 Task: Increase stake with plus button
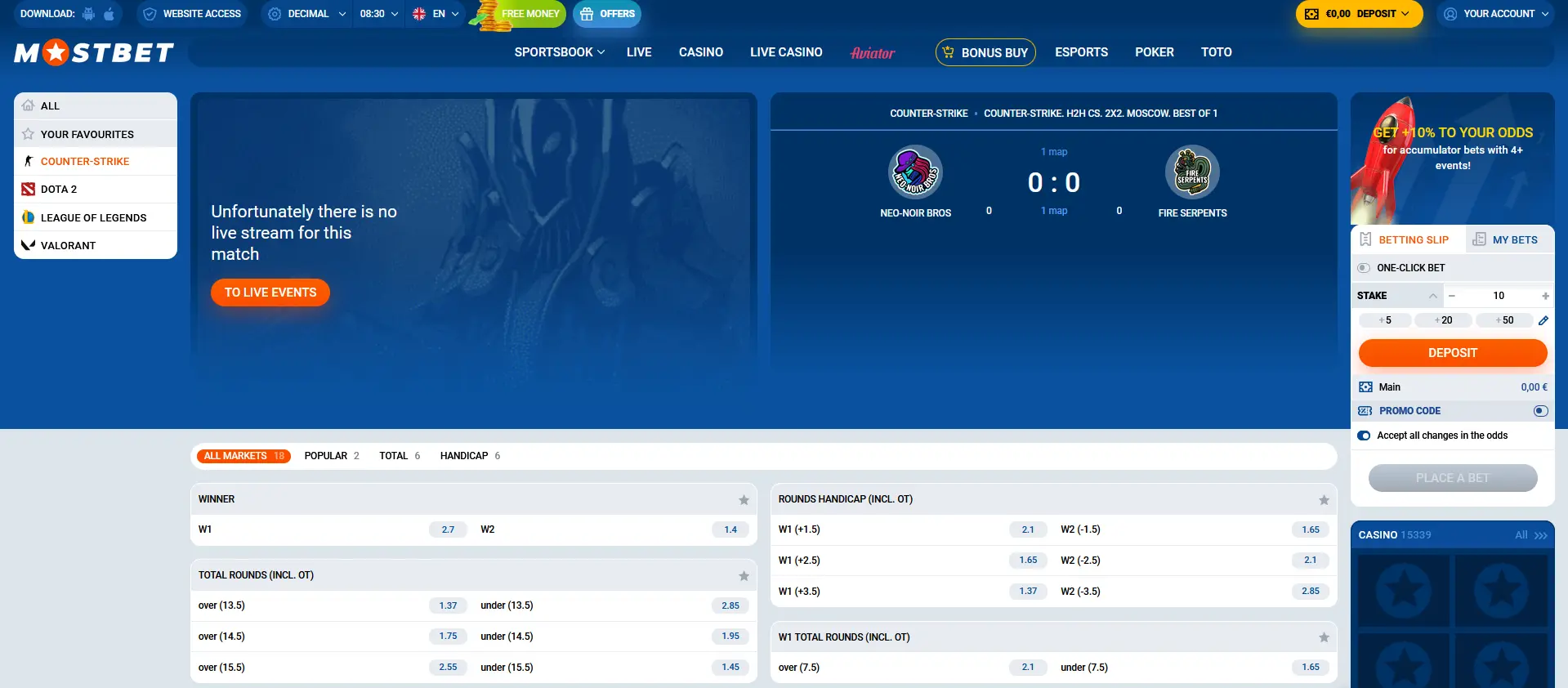click(1545, 296)
